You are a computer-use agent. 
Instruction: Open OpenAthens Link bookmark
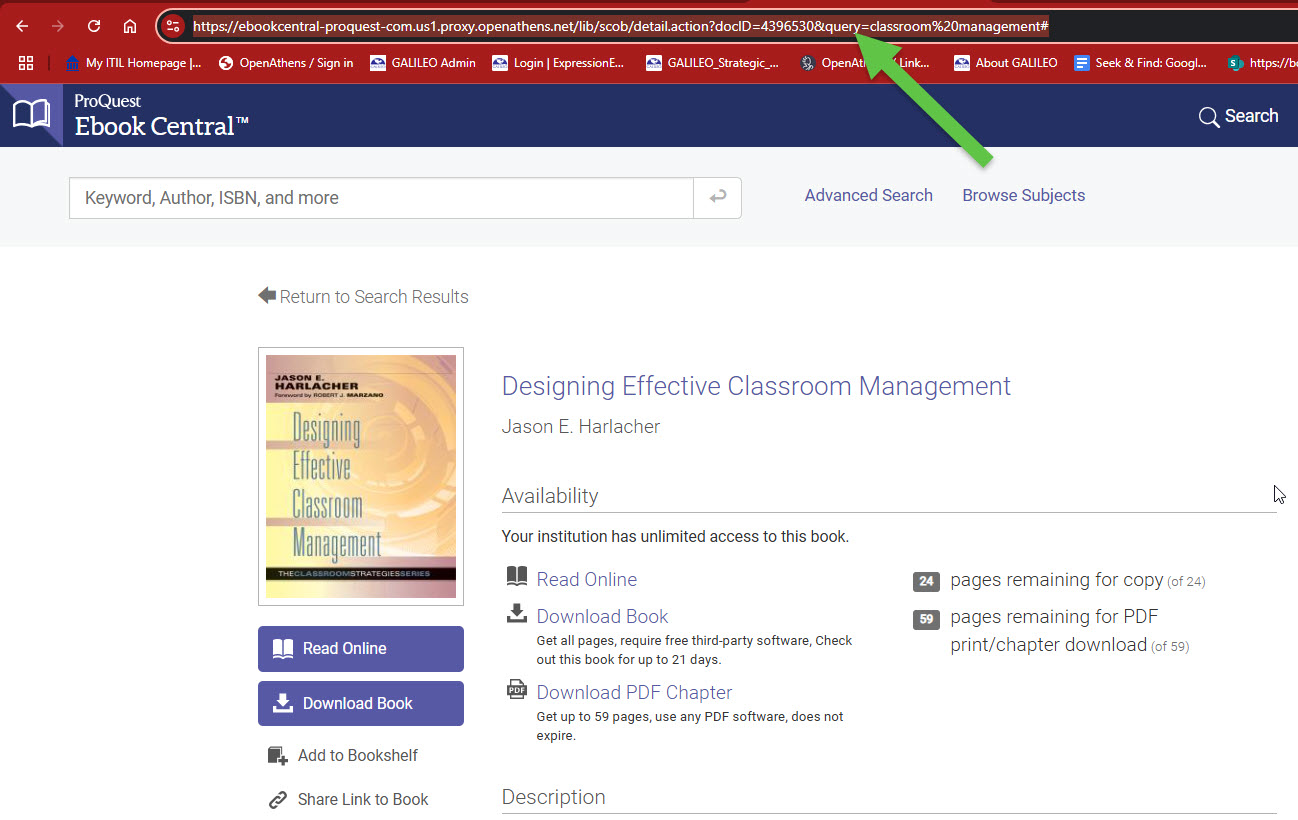tap(865, 63)
